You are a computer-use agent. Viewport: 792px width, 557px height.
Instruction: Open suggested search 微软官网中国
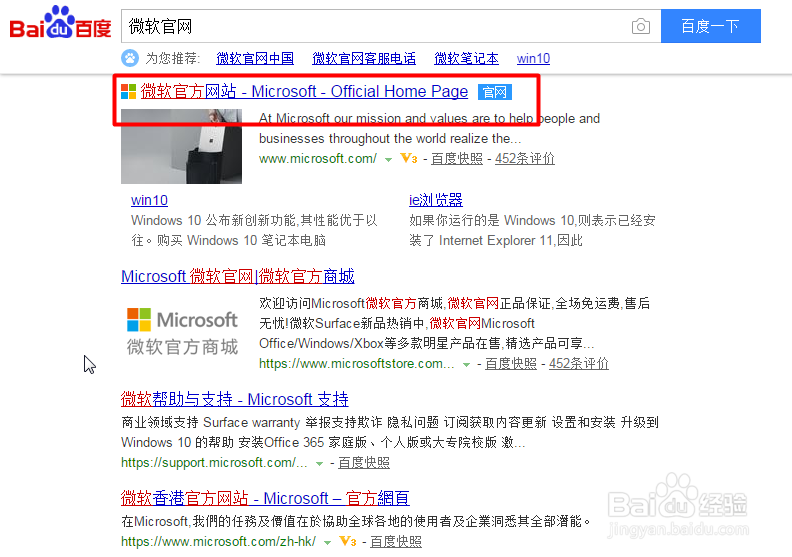point(255,59)
